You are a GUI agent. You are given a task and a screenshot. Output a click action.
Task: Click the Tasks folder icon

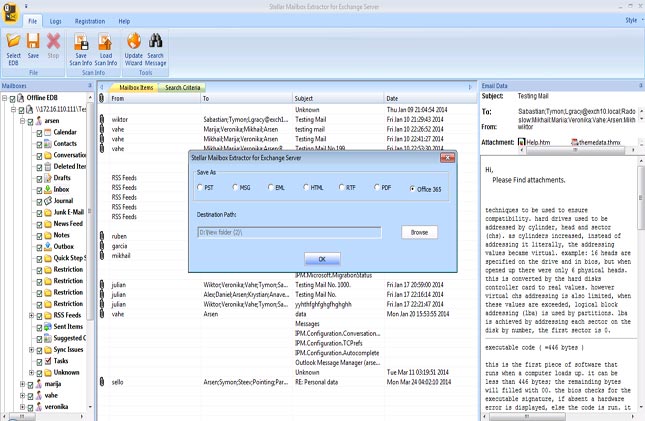click(x=48, y=361)
